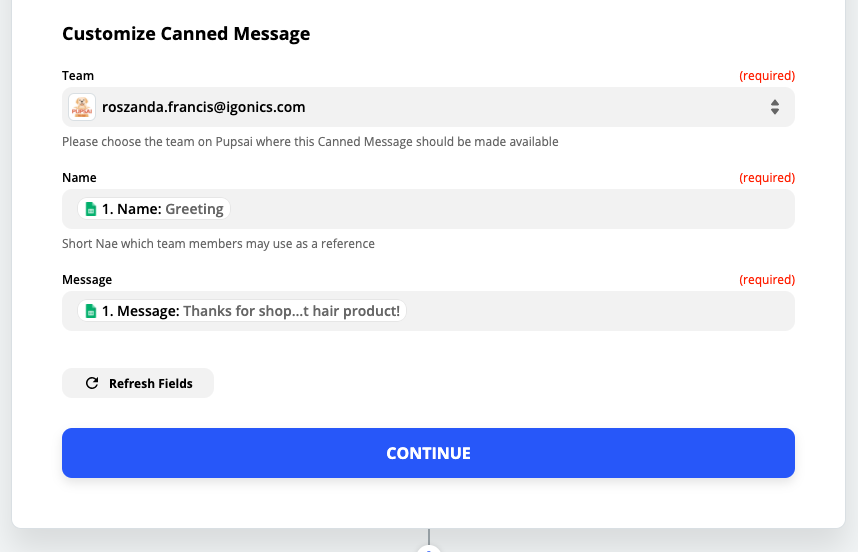Expand the Team dropdown using its up/down arrows
This screenshot has height=552, width=858.
[x=774, y=107]
